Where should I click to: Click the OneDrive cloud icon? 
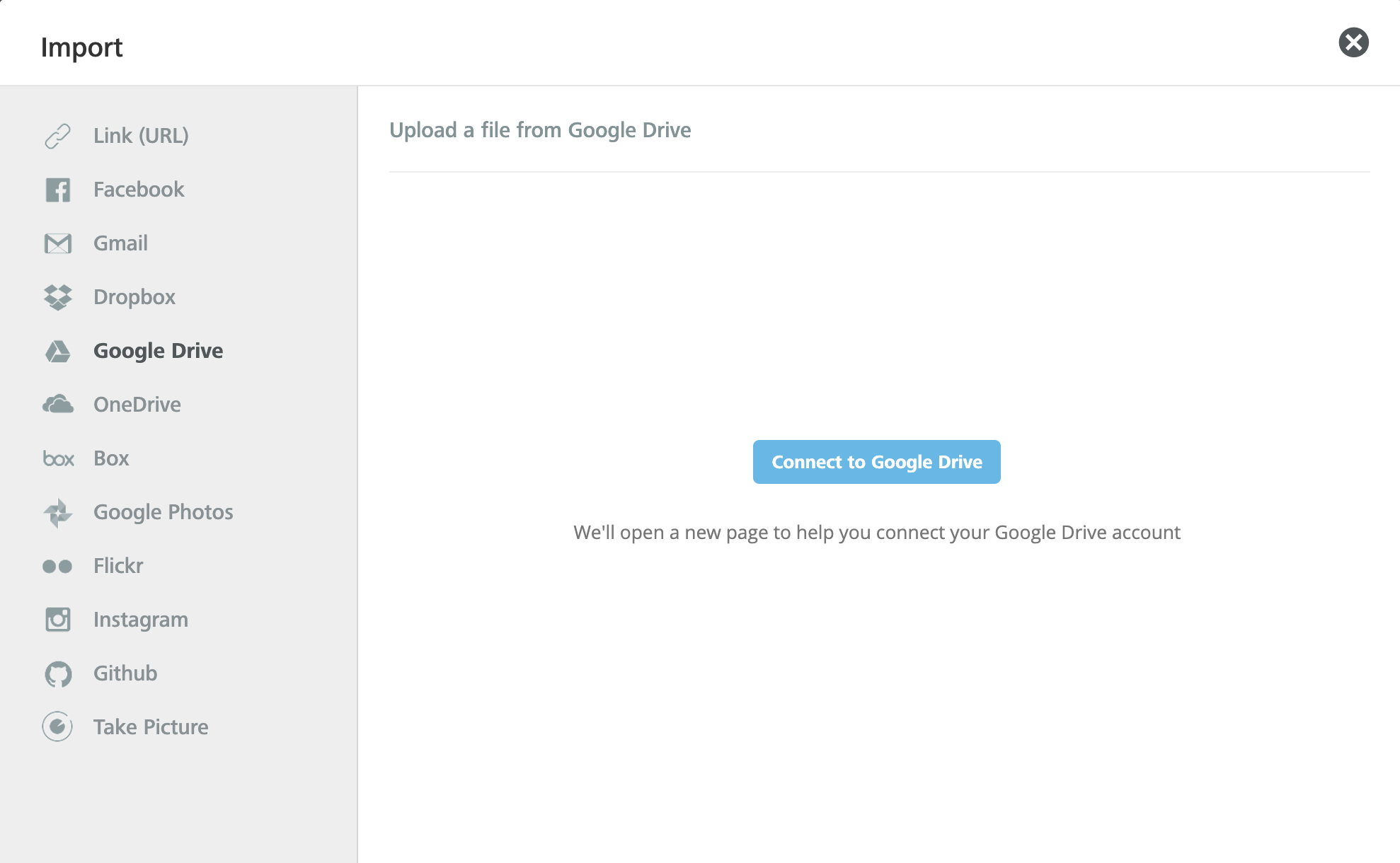pos(58,405)
